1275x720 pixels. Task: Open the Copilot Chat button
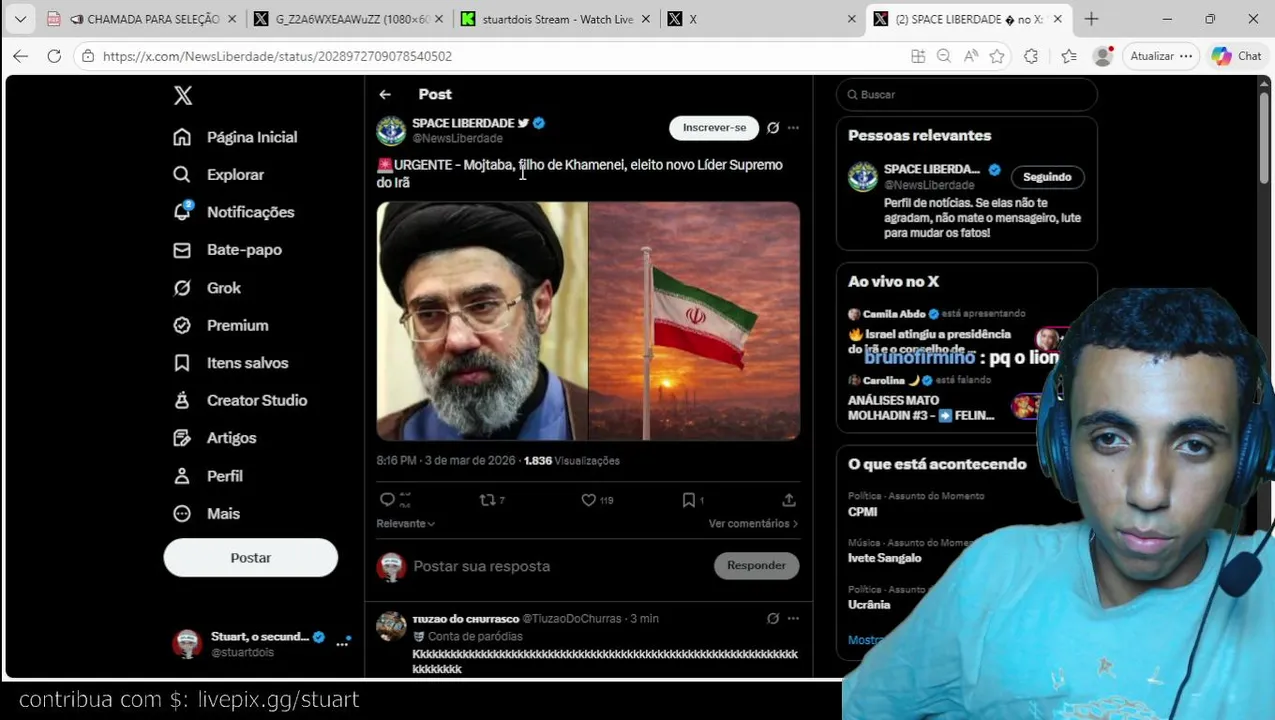pyautogui.click(x=1238, y=56)
